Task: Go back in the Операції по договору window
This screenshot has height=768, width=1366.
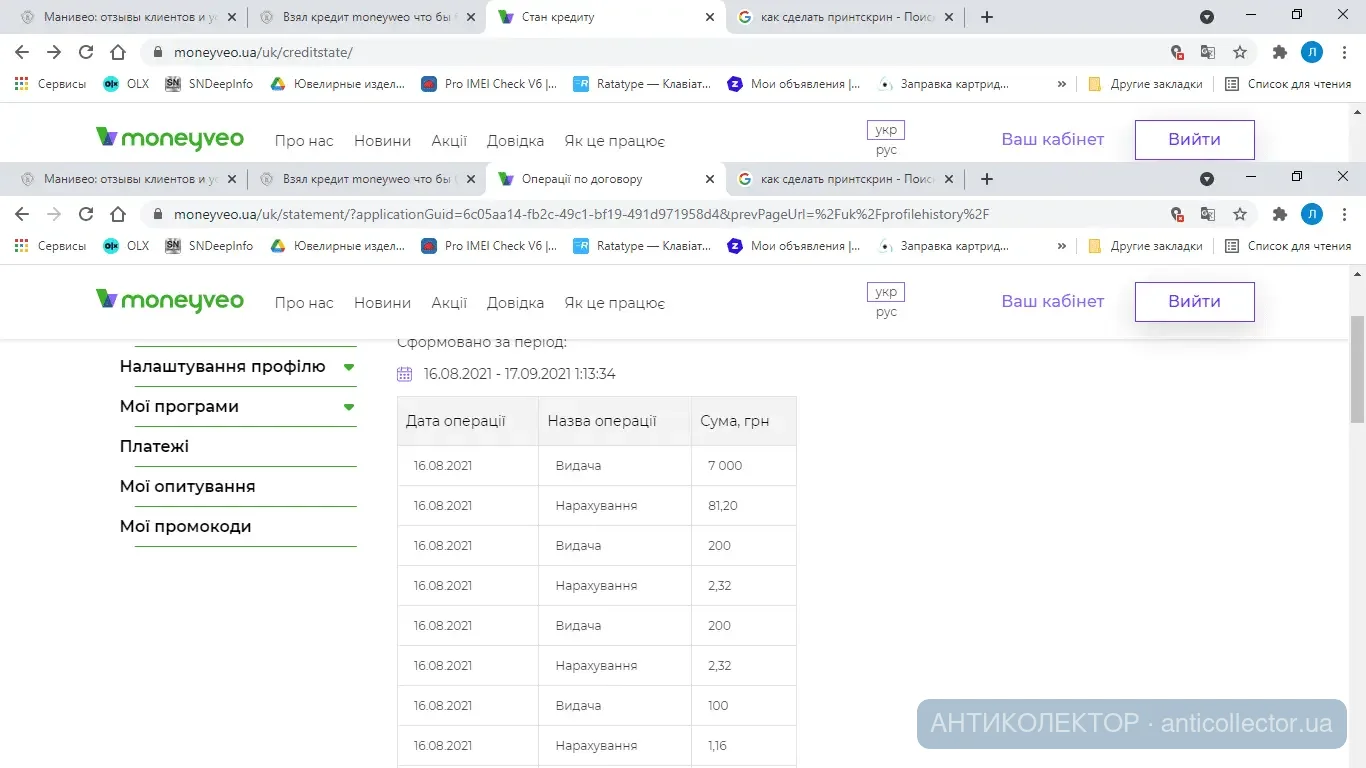Action: click(22, 214)
